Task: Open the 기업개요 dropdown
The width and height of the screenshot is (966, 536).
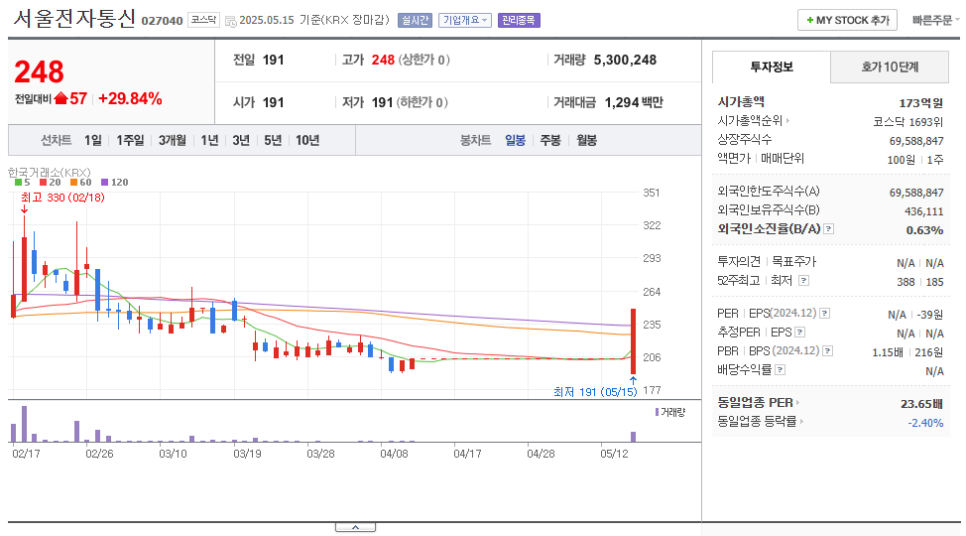Action: point(465,20)
